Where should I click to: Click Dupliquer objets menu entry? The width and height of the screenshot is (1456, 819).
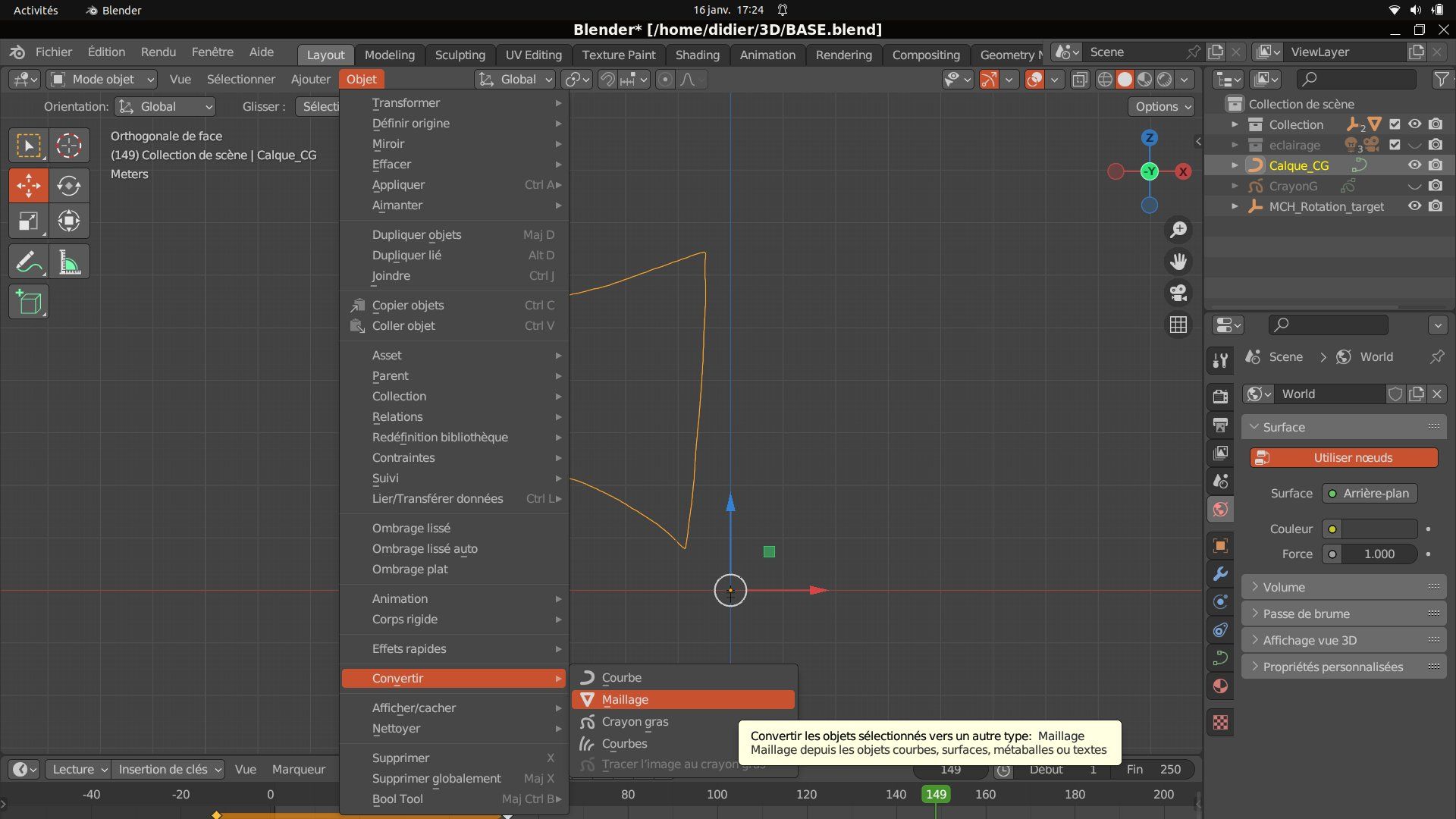pyautogui.click(x=453, y=234)
